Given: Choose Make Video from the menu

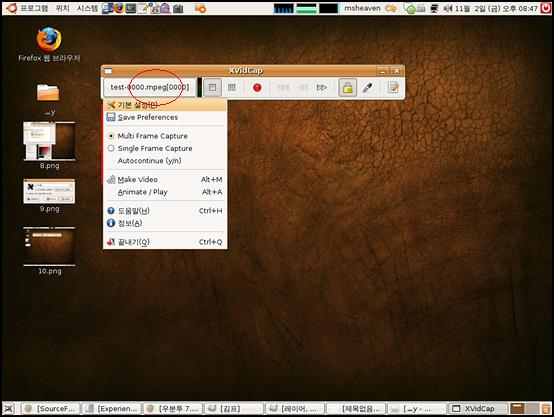Looking at the screenshot, I should coord(165,180).
